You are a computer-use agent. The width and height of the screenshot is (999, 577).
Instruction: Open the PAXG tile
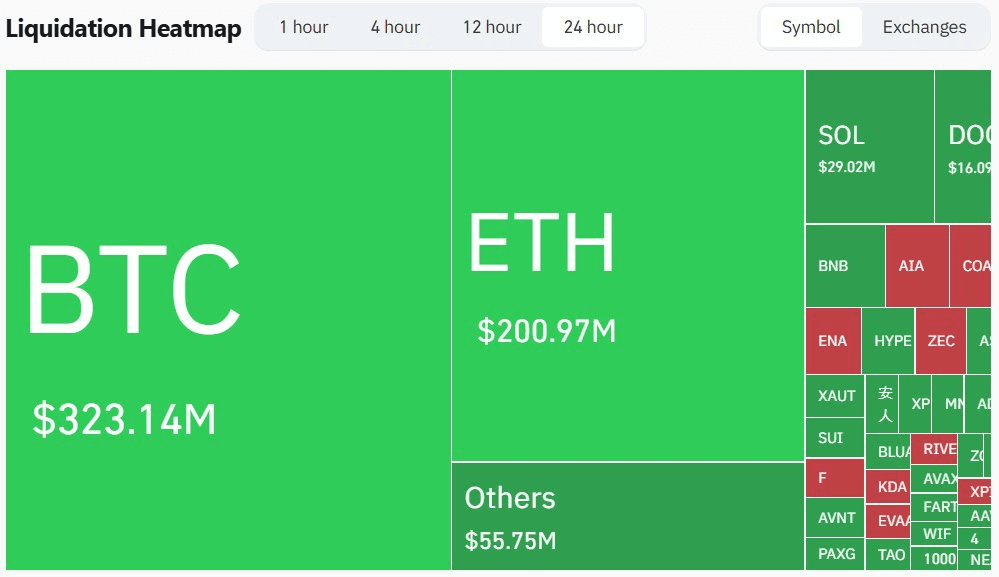834,554
